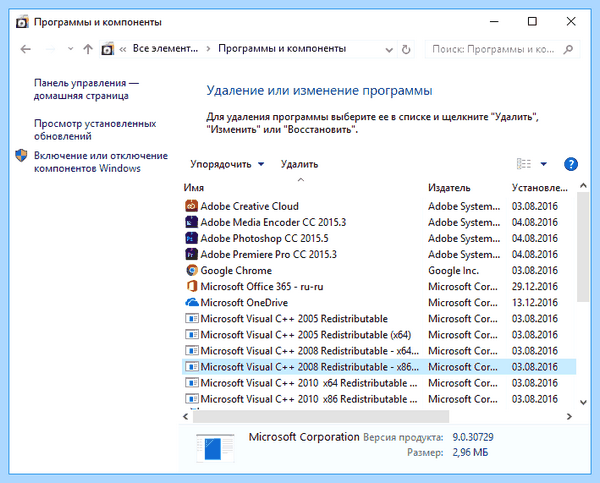The image size is (600, 483).
Task: Click the 13.12.2016 install date cell
Action: point(535,303)
